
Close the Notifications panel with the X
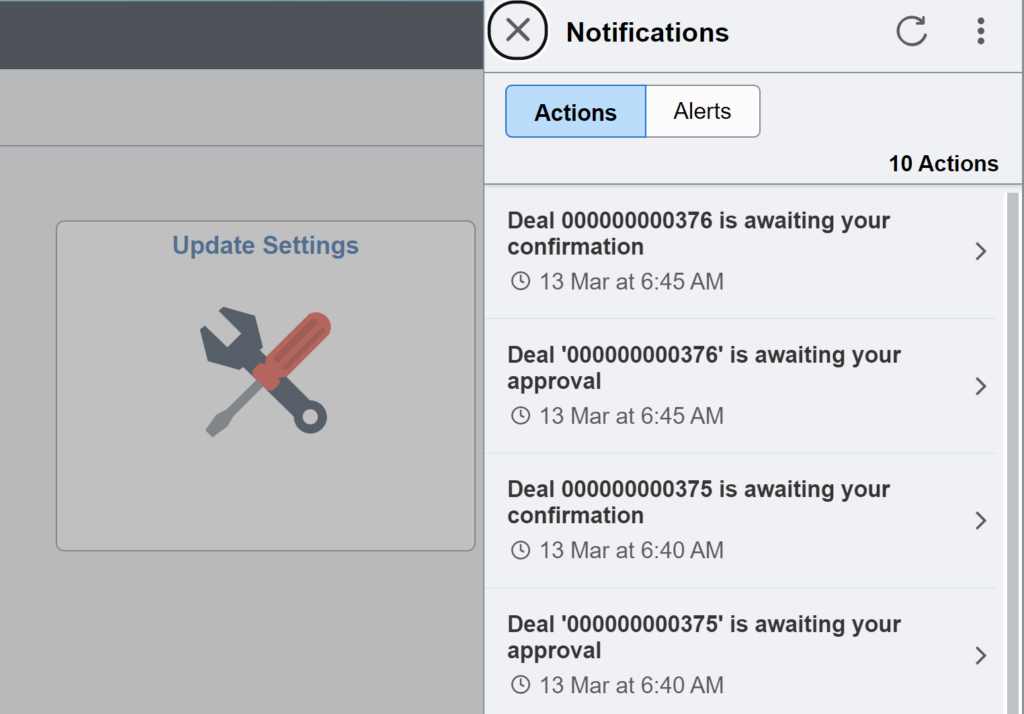coord(517,31)
